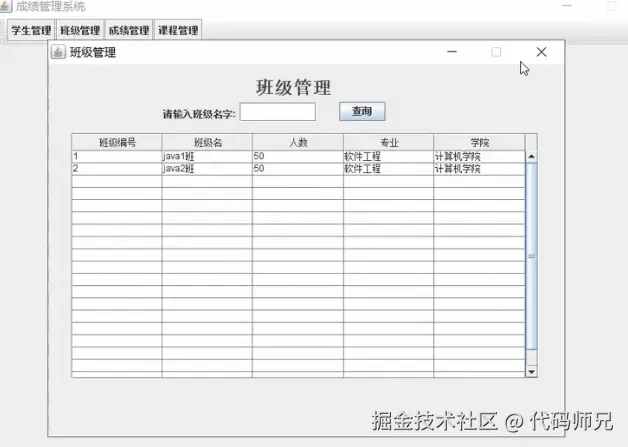Click the table scrollbar down arrow
Screen dimensions: 628x447
coord(531,372)
